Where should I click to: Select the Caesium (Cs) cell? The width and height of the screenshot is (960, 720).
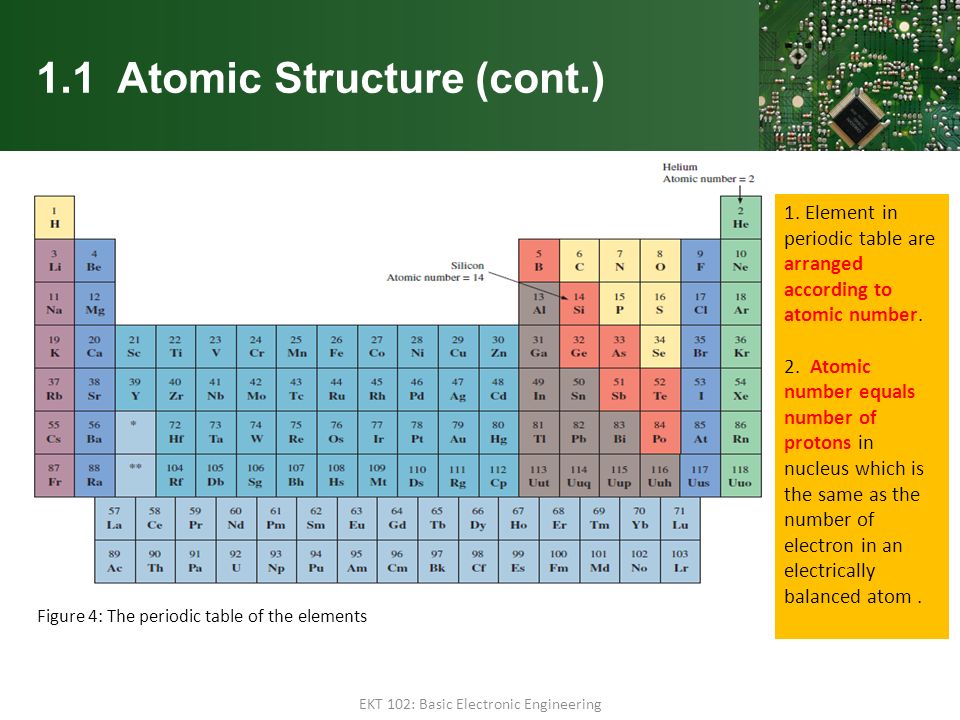click(x=54, y=432)
